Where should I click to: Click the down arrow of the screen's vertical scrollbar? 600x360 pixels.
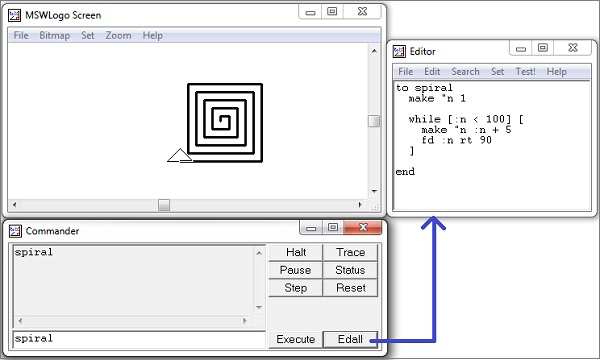click(374, 191)
